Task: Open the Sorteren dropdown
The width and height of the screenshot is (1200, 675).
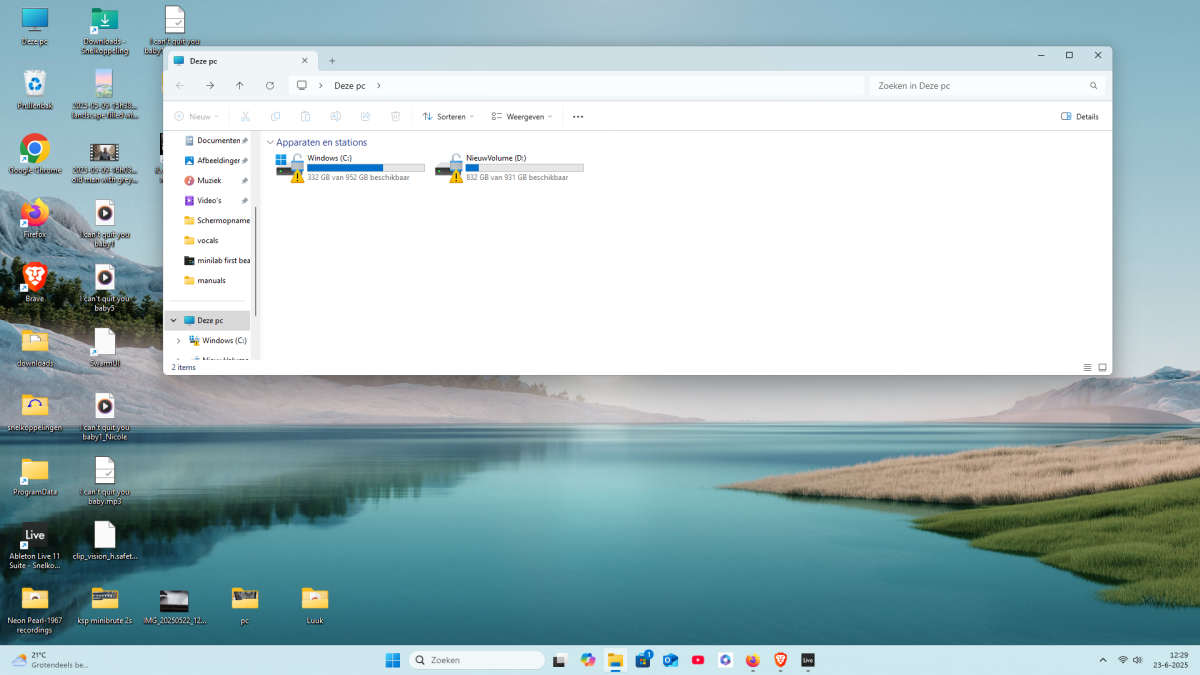Action: (x=448, y=116)
